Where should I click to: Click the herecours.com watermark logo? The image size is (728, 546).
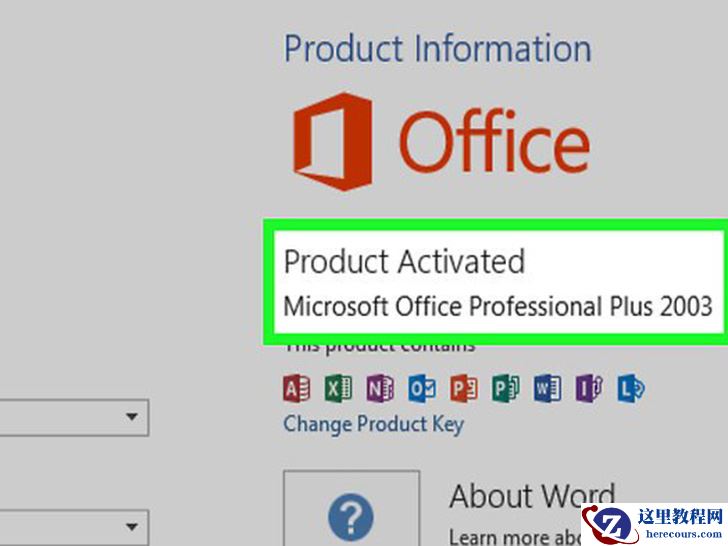(655, 525)
